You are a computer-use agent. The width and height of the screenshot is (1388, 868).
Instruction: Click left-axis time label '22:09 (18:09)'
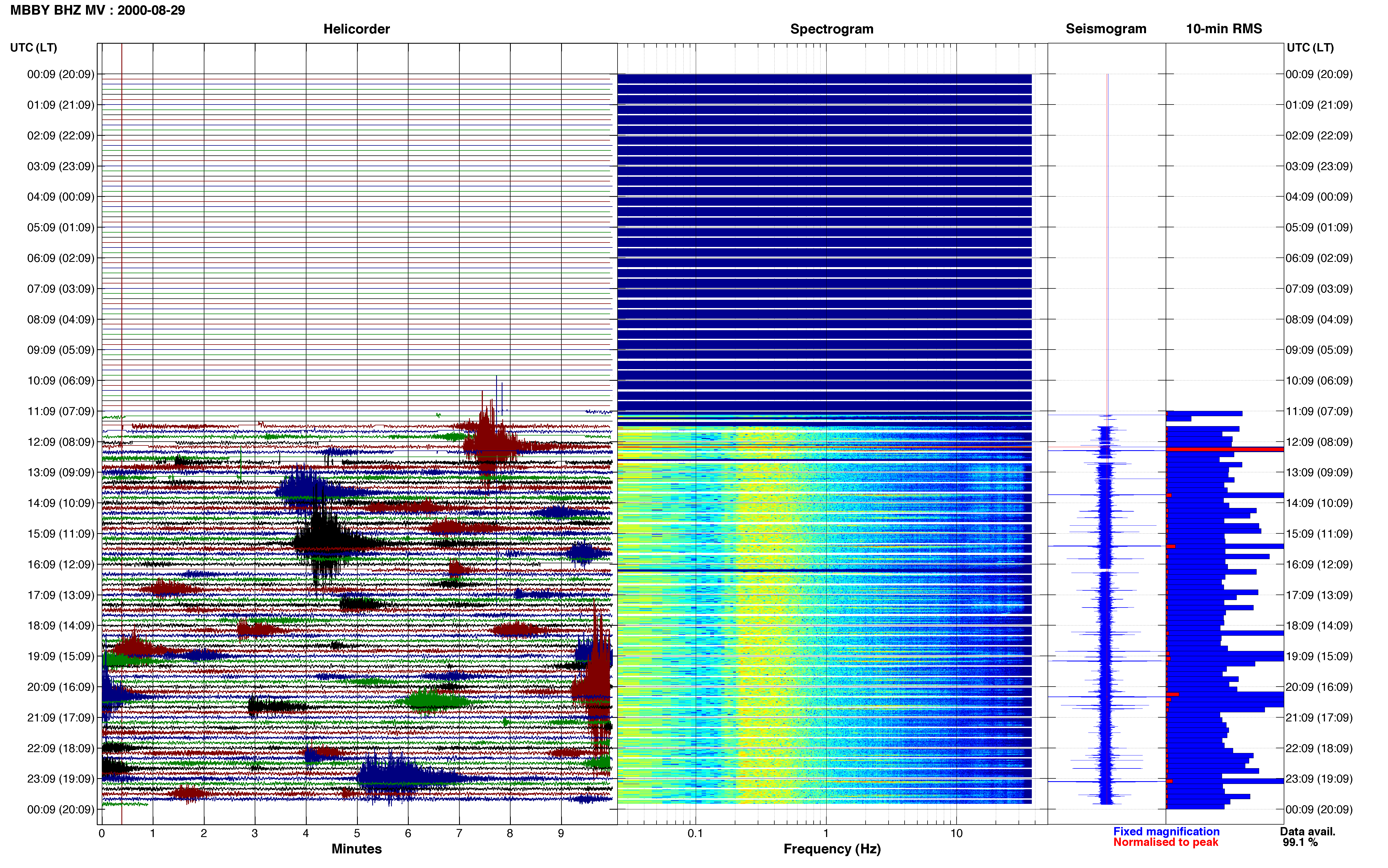pyautogui.click(x=61, y=749)
